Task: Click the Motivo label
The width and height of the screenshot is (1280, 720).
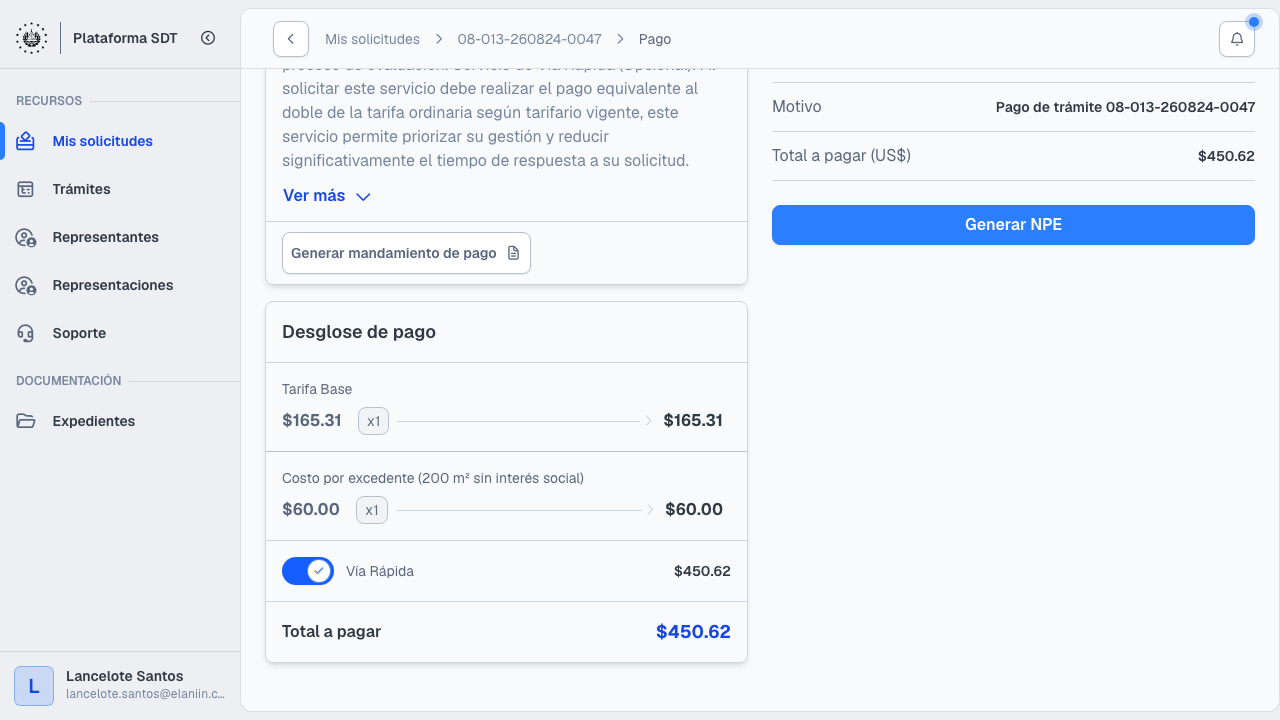Action: coord(797,106)
